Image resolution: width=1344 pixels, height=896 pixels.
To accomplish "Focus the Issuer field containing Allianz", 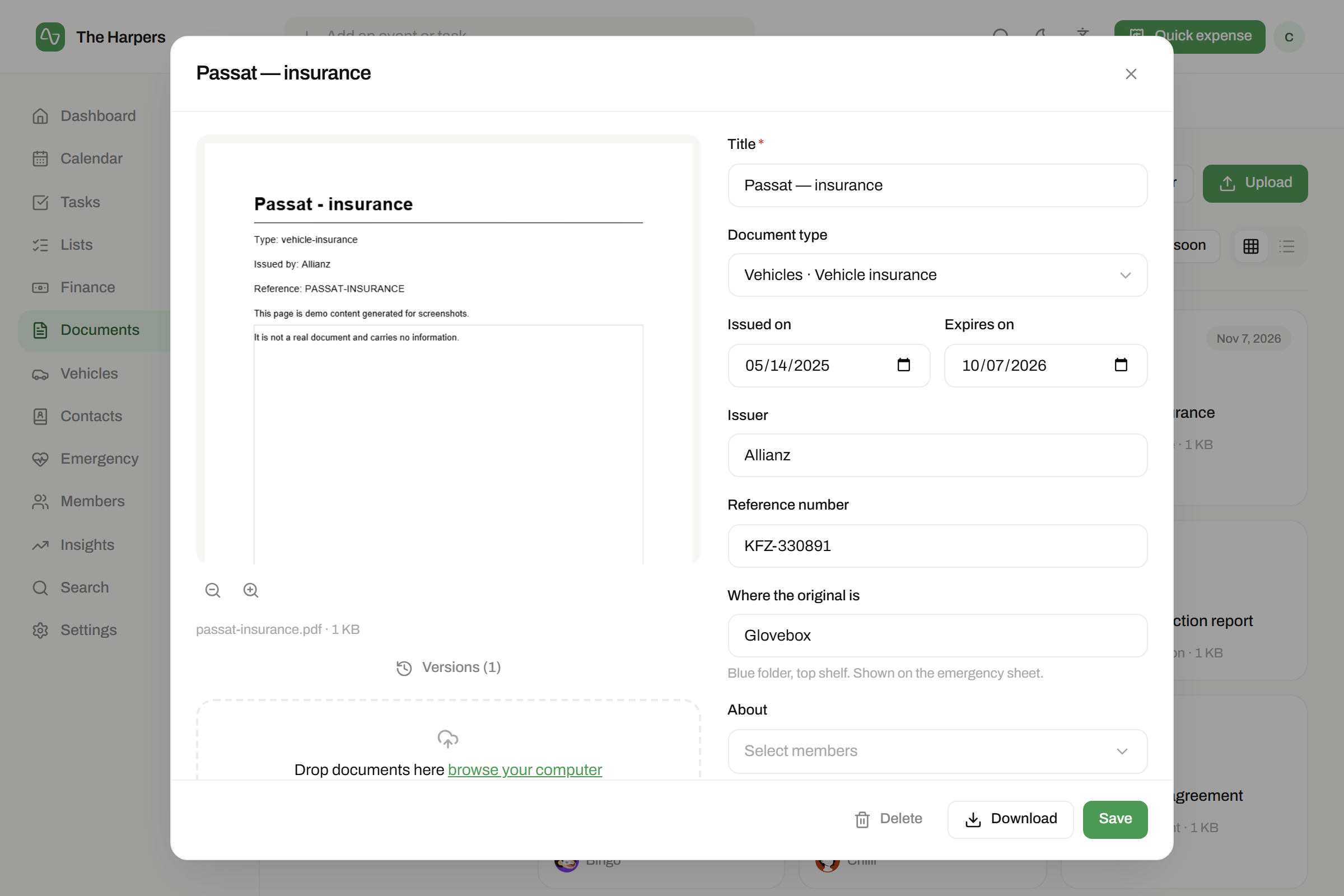I will [937, 455].
